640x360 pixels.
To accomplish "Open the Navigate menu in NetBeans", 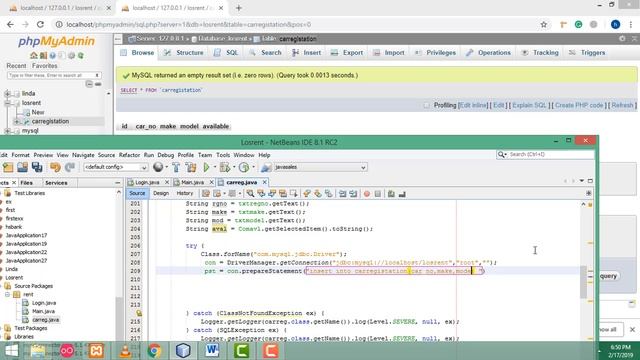I will (83, 155).
